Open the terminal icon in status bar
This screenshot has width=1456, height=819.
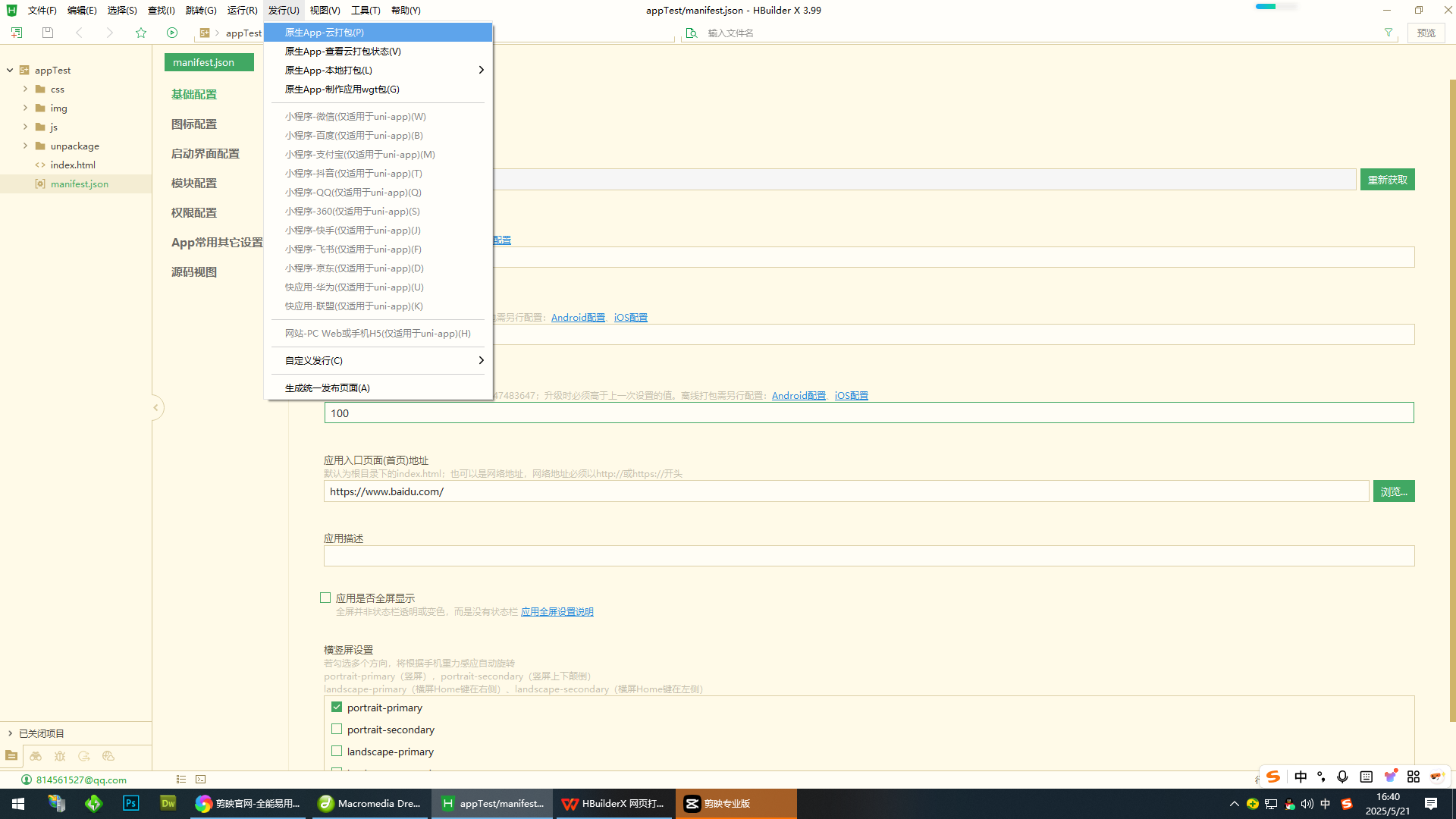pyautogui.click(x=201, y=780)
